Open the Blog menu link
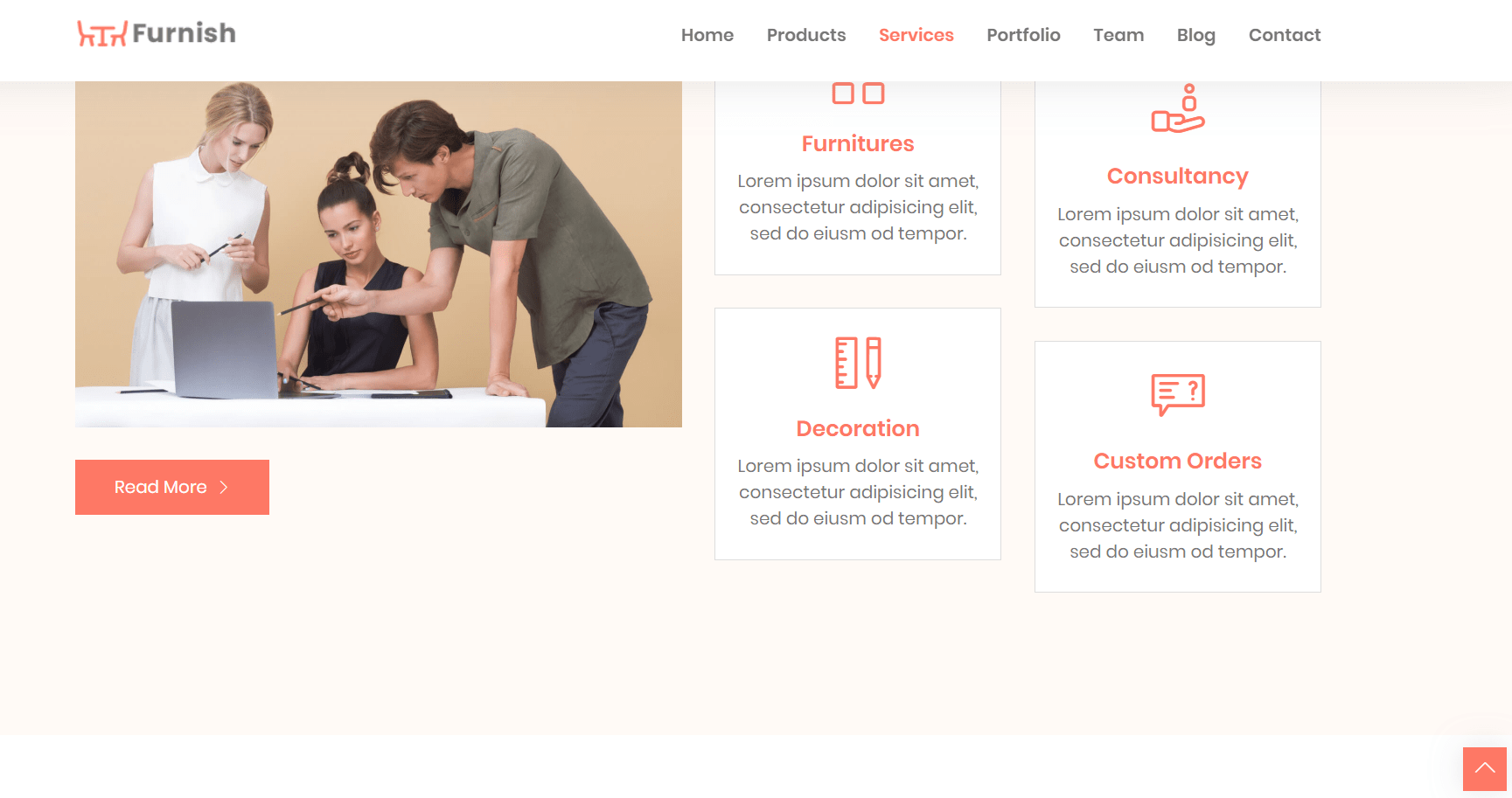1512x798 pixels. (x=1196, y=35)
